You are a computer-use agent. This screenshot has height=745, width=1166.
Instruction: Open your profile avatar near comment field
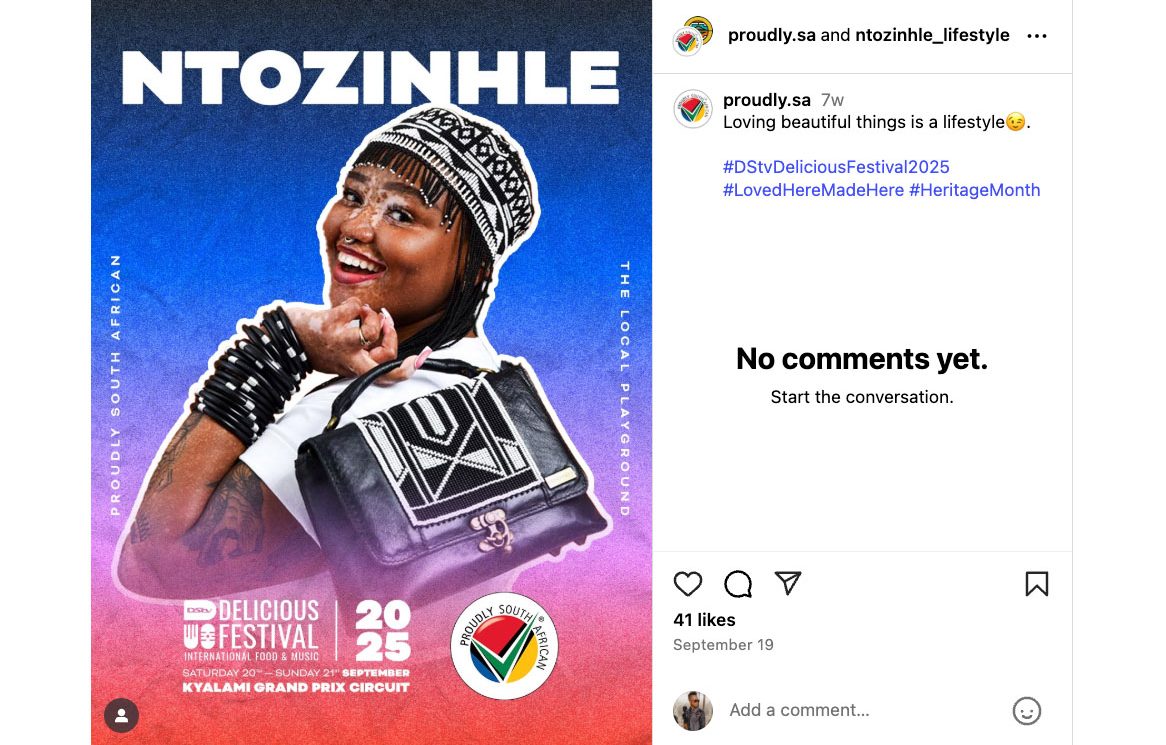693,711
